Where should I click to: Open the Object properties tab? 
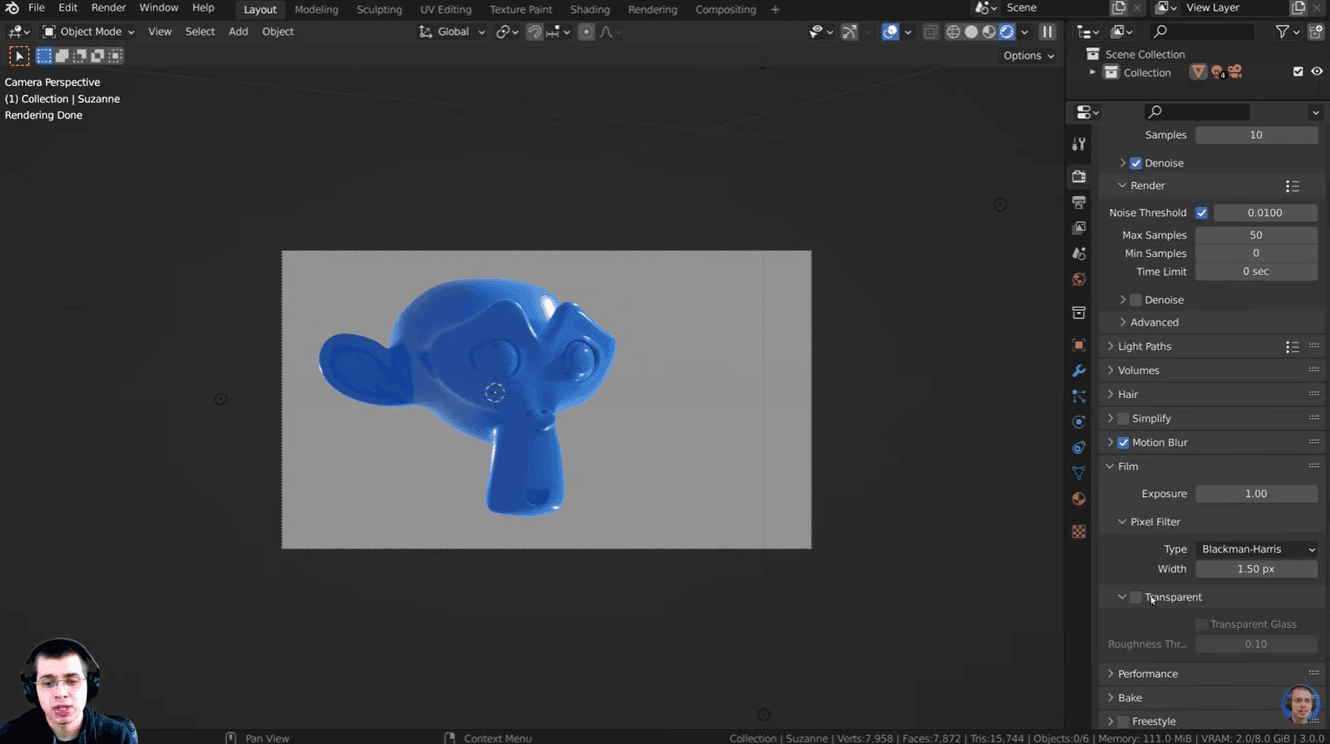click(x=1078, y=345)
